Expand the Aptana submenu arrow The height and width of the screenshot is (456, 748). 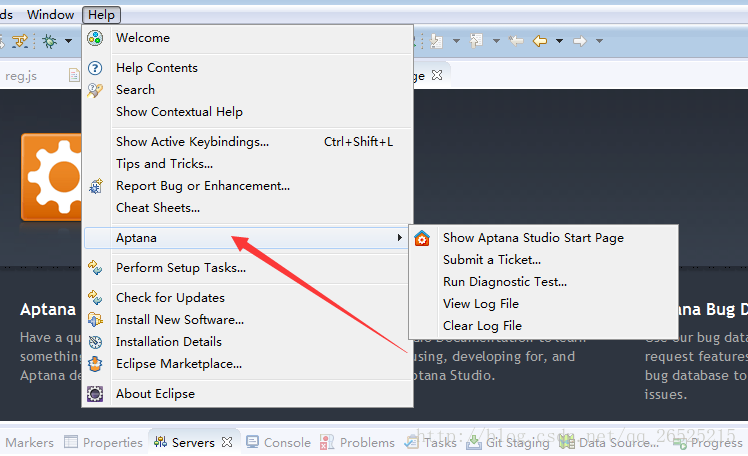pyautogui.click(x=399, y=238)
